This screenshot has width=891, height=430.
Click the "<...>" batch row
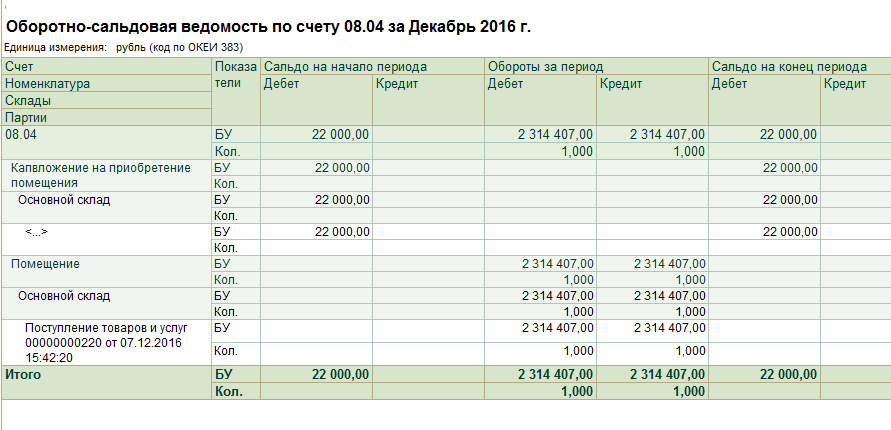tap(37, 232)
